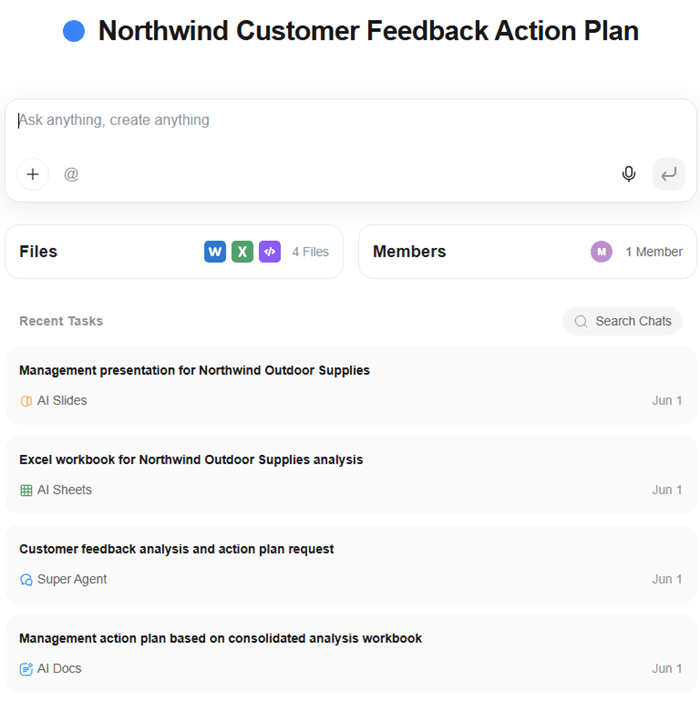700x702 pixels.
Task: Click the AI Slides label
Action: coord(62,400)
